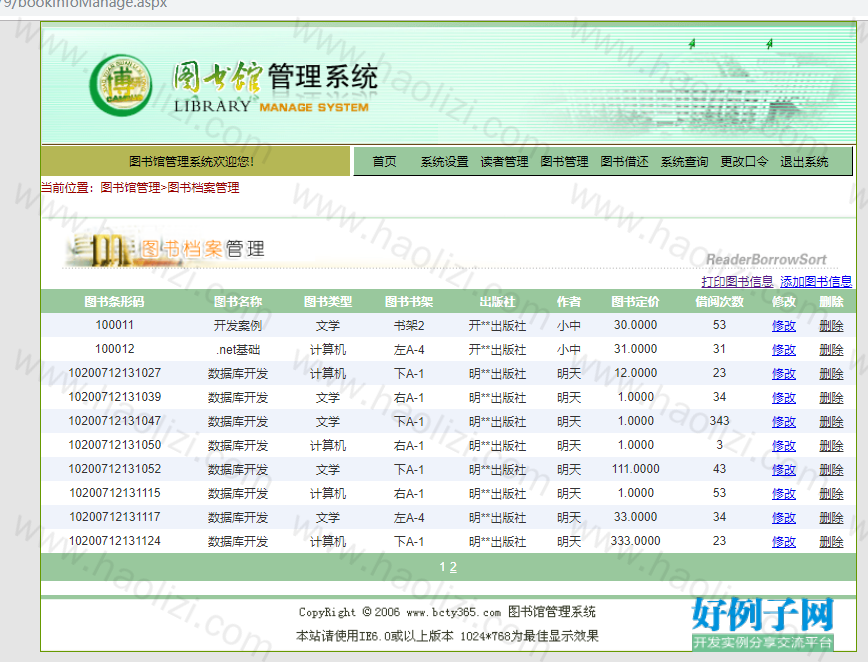Click 删除 for barcode 10200712131039
Image resolution: width=868 pixels, height=662 pixels.
click(831, 397)
